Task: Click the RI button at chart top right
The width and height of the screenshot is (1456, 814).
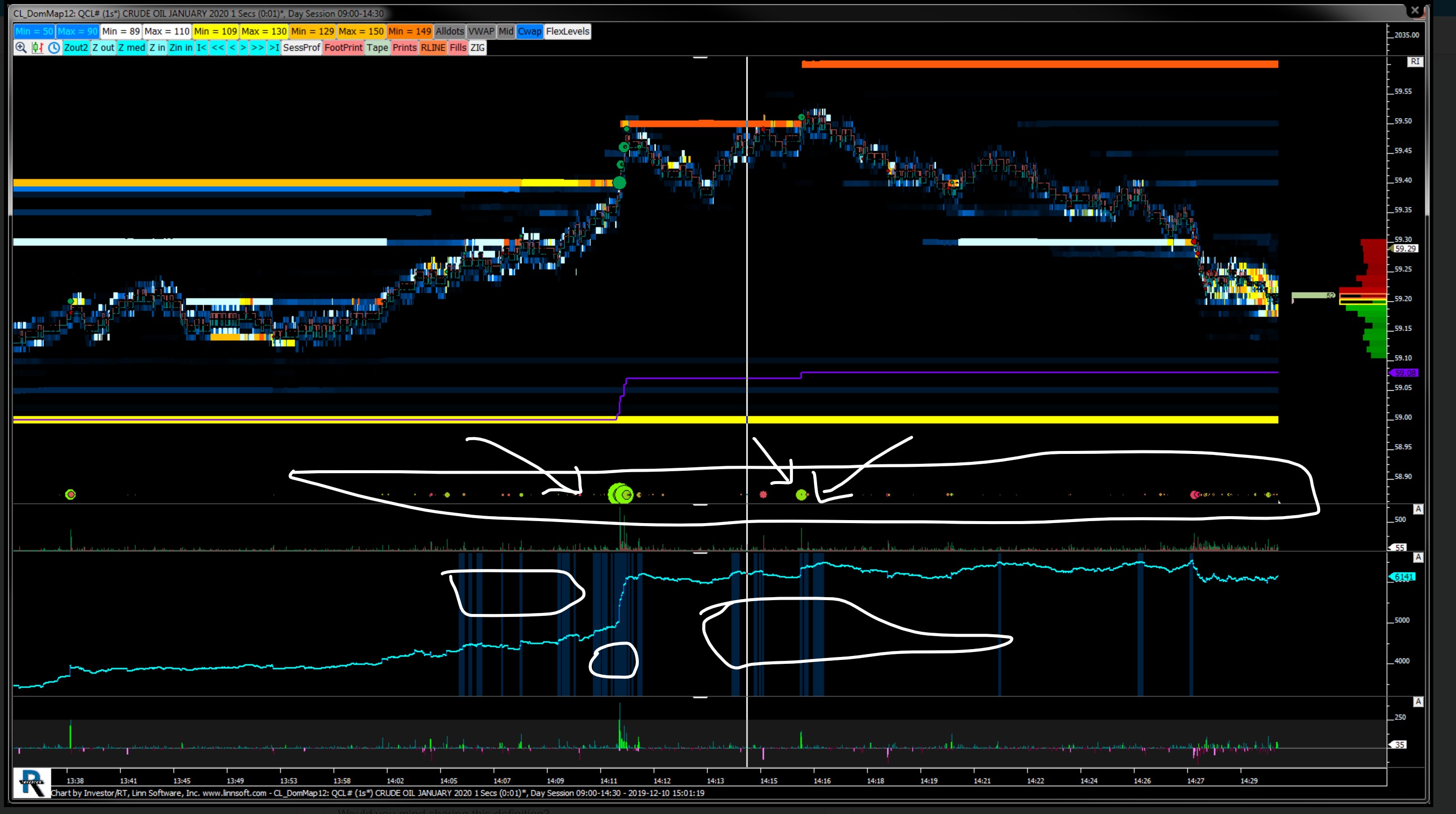Action: click(1414, 62)
